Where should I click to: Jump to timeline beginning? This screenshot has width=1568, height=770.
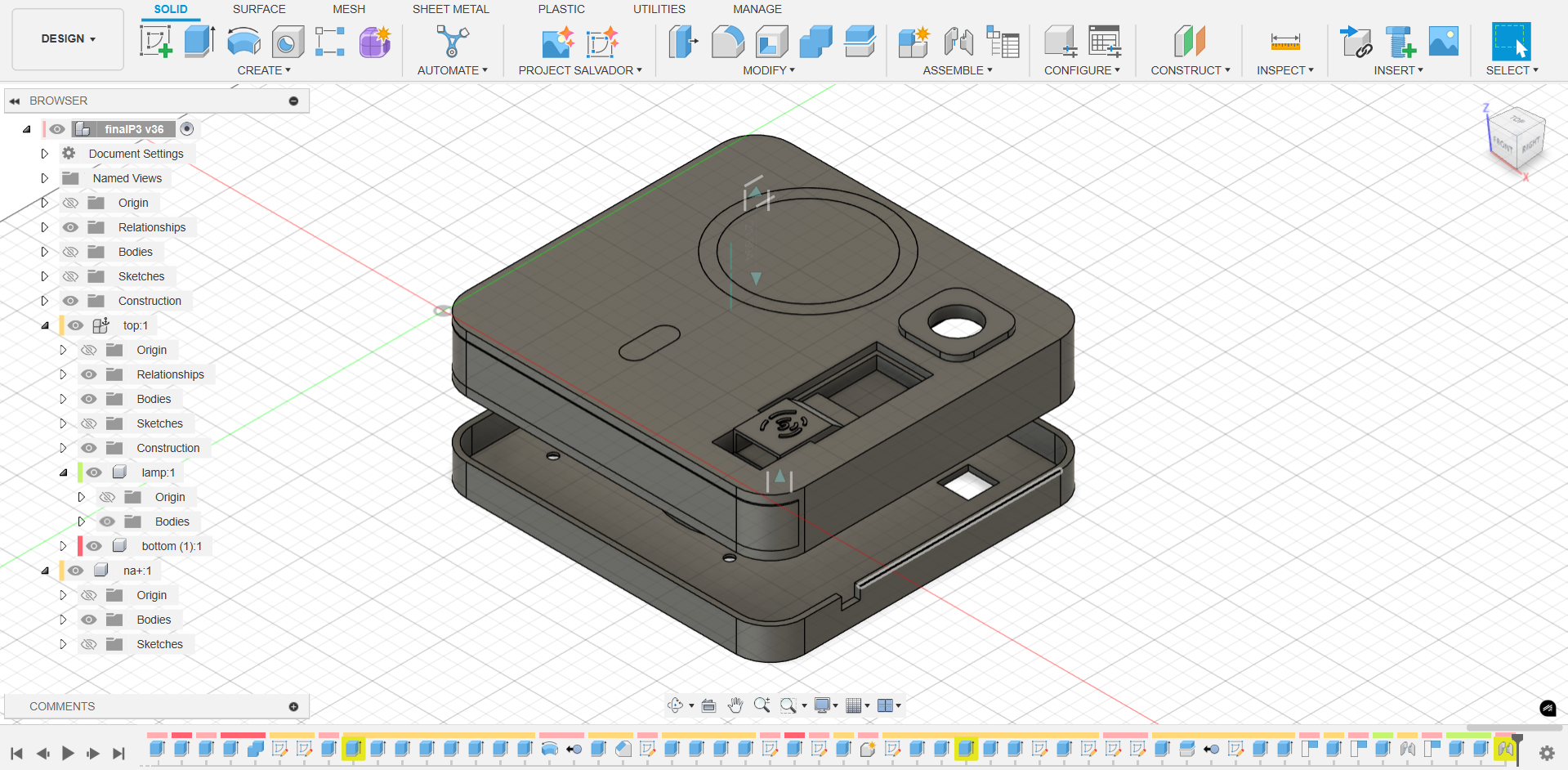pos(16,753)
